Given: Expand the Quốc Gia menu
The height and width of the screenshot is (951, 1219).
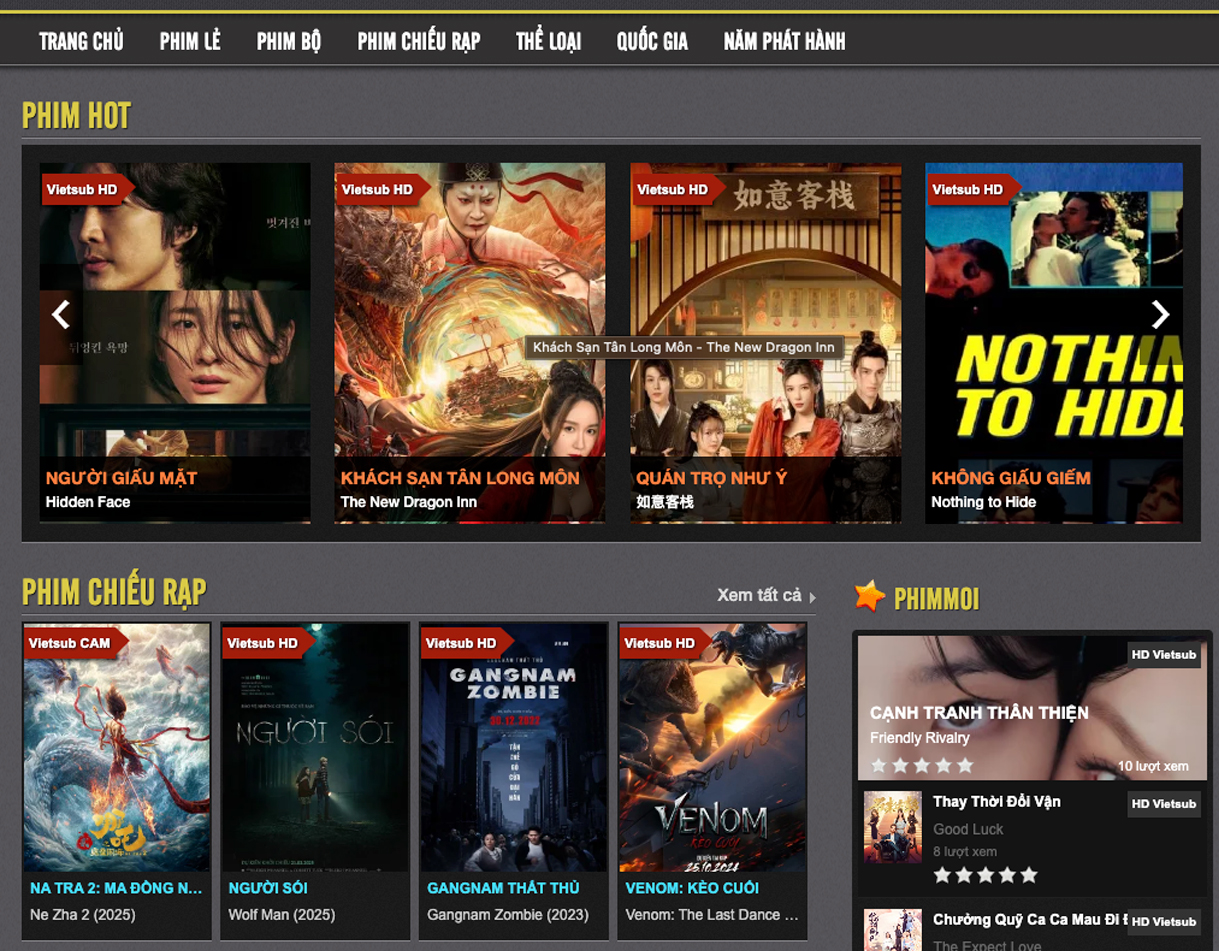Looking at the screenshot, I should pos(652,41).
